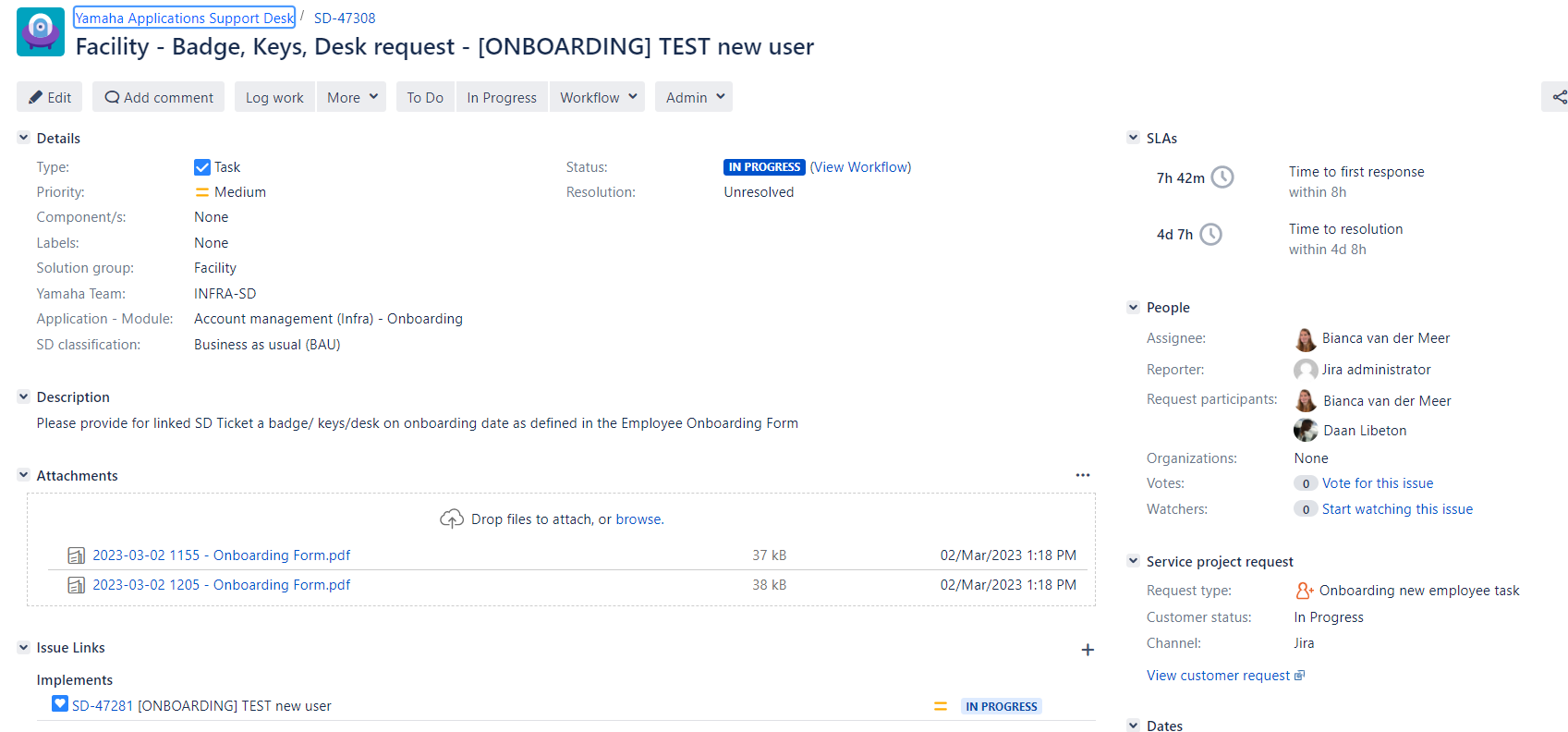Click the clock icon for resolution SLA

tap(1210, 234)
